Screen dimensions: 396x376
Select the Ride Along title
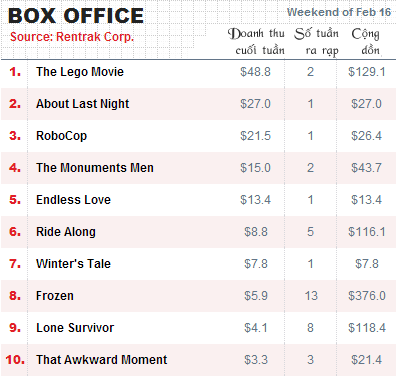(66, 232)
